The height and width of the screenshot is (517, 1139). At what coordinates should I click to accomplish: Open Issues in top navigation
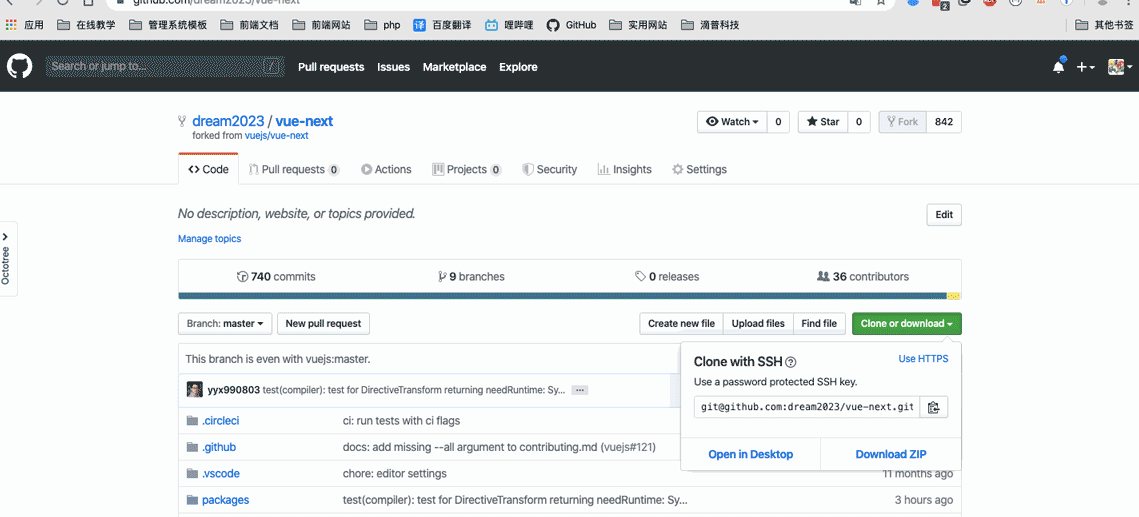pos(394,67)
